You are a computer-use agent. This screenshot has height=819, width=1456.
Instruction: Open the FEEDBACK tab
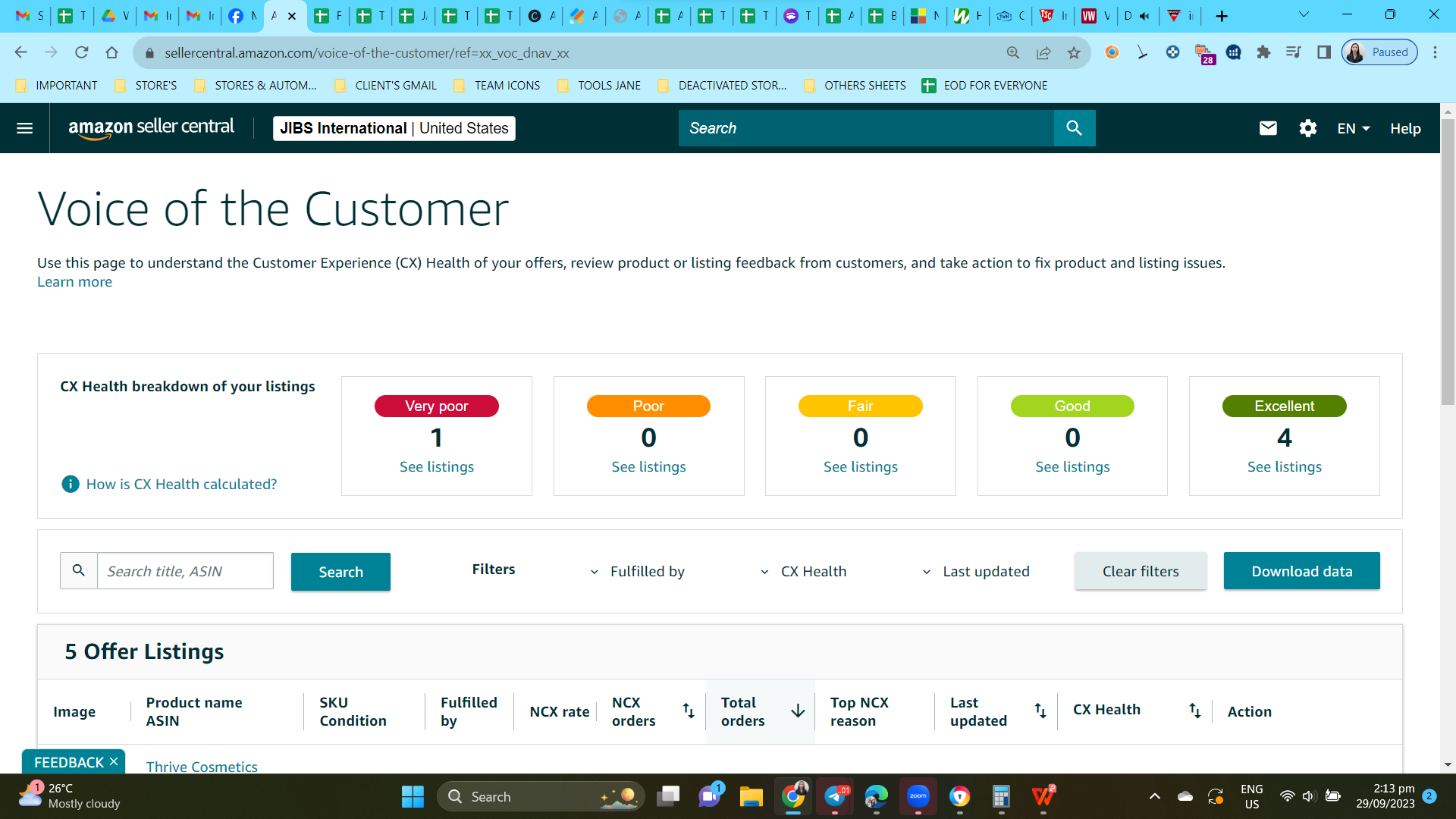[x=69, y=761]
